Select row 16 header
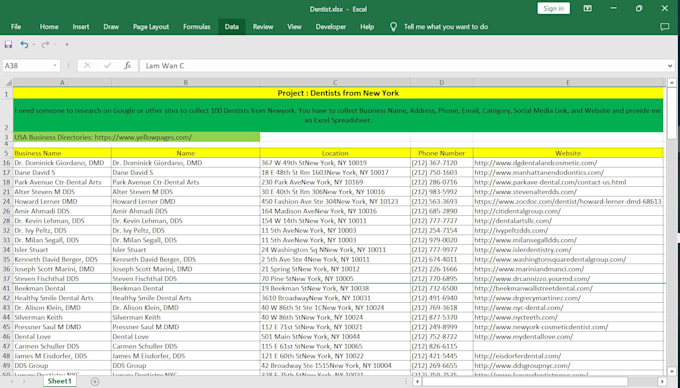The height and width of the screenshot is (388, 680). [x=7, y=163]
